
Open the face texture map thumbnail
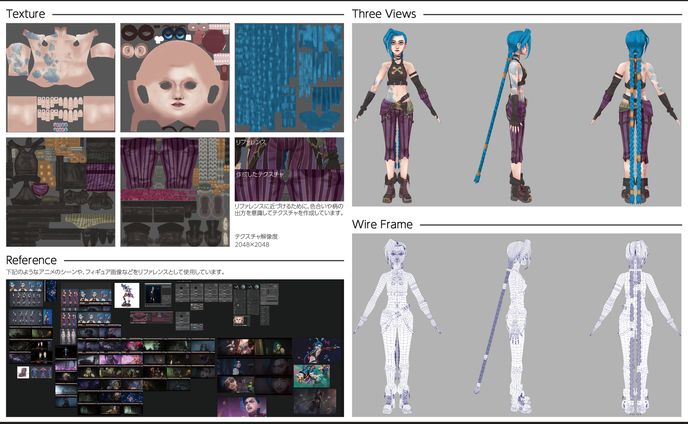coord(175,77)
